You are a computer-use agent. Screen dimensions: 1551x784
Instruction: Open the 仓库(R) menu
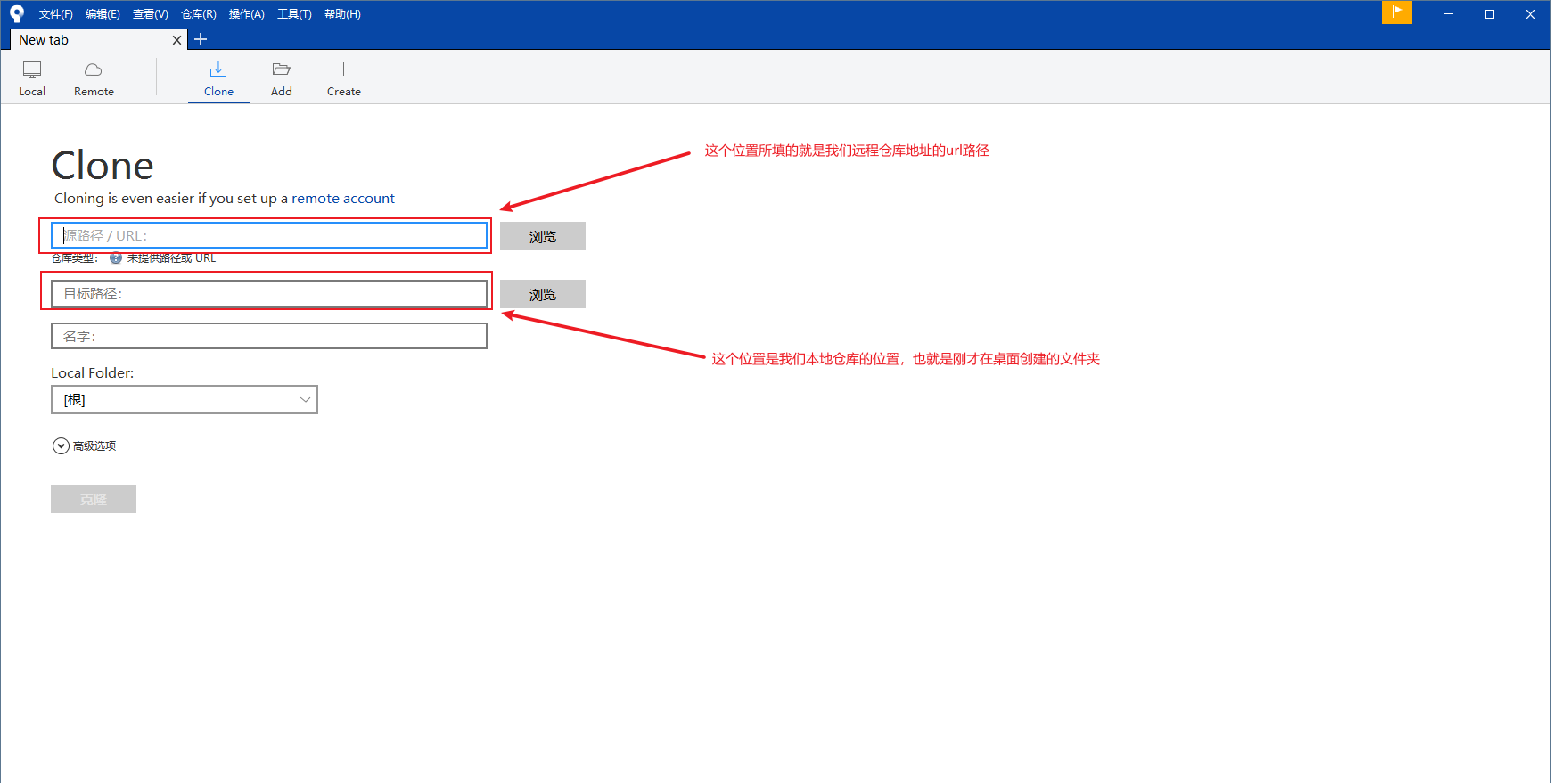198,14
